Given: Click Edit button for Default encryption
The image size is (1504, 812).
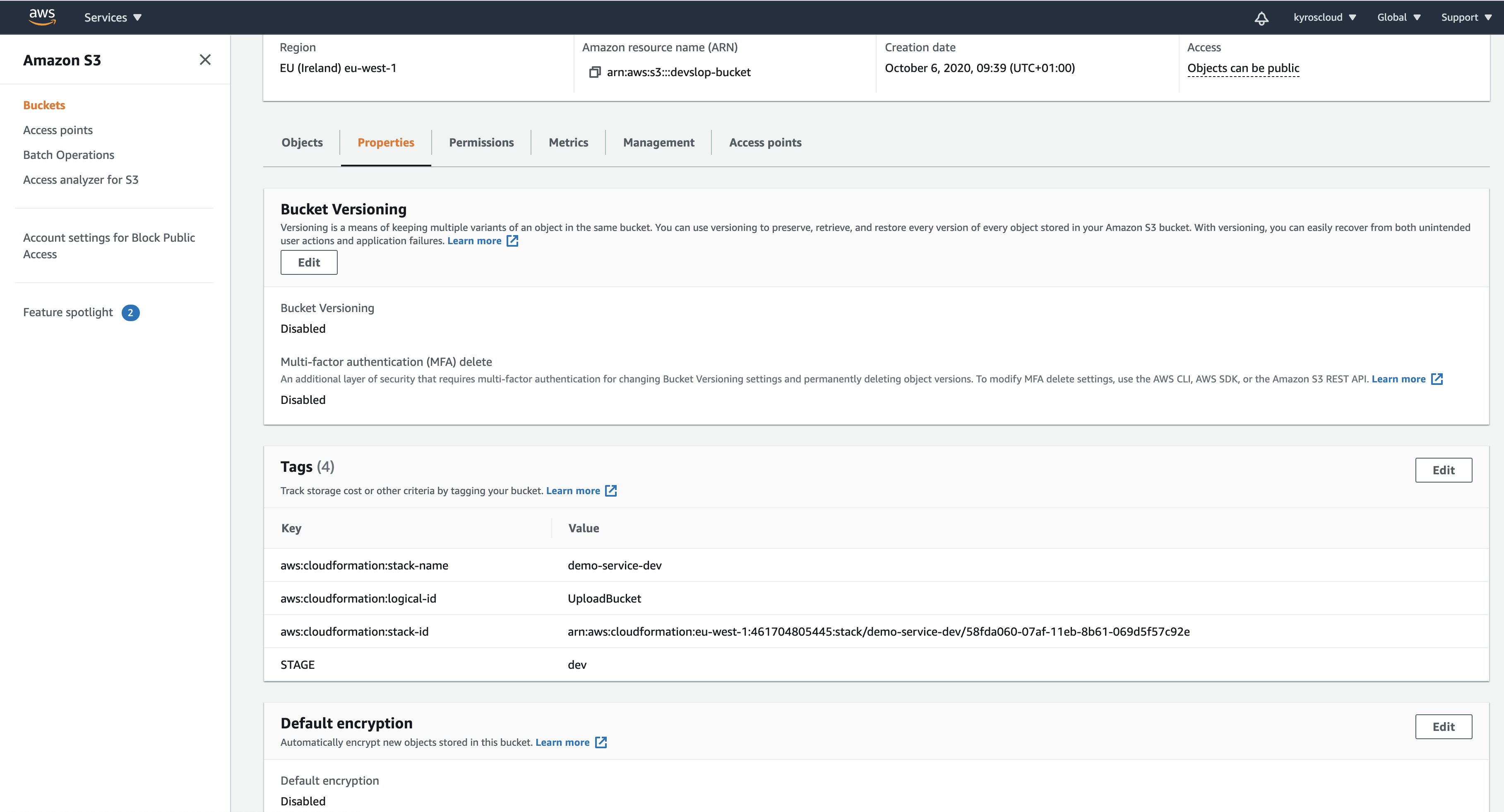Looking at the screenshot, I should point(1443,726).
